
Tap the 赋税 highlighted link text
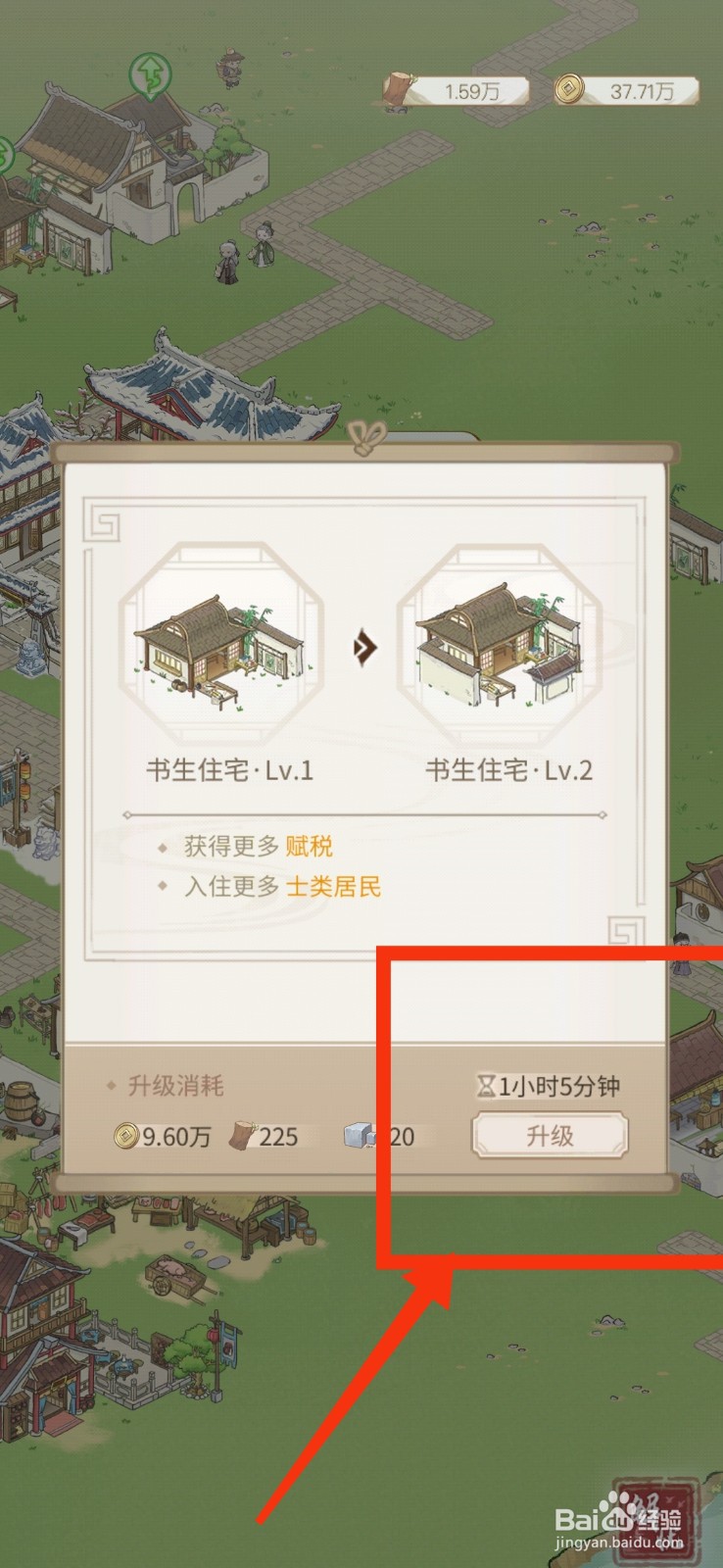click(310, 846)
